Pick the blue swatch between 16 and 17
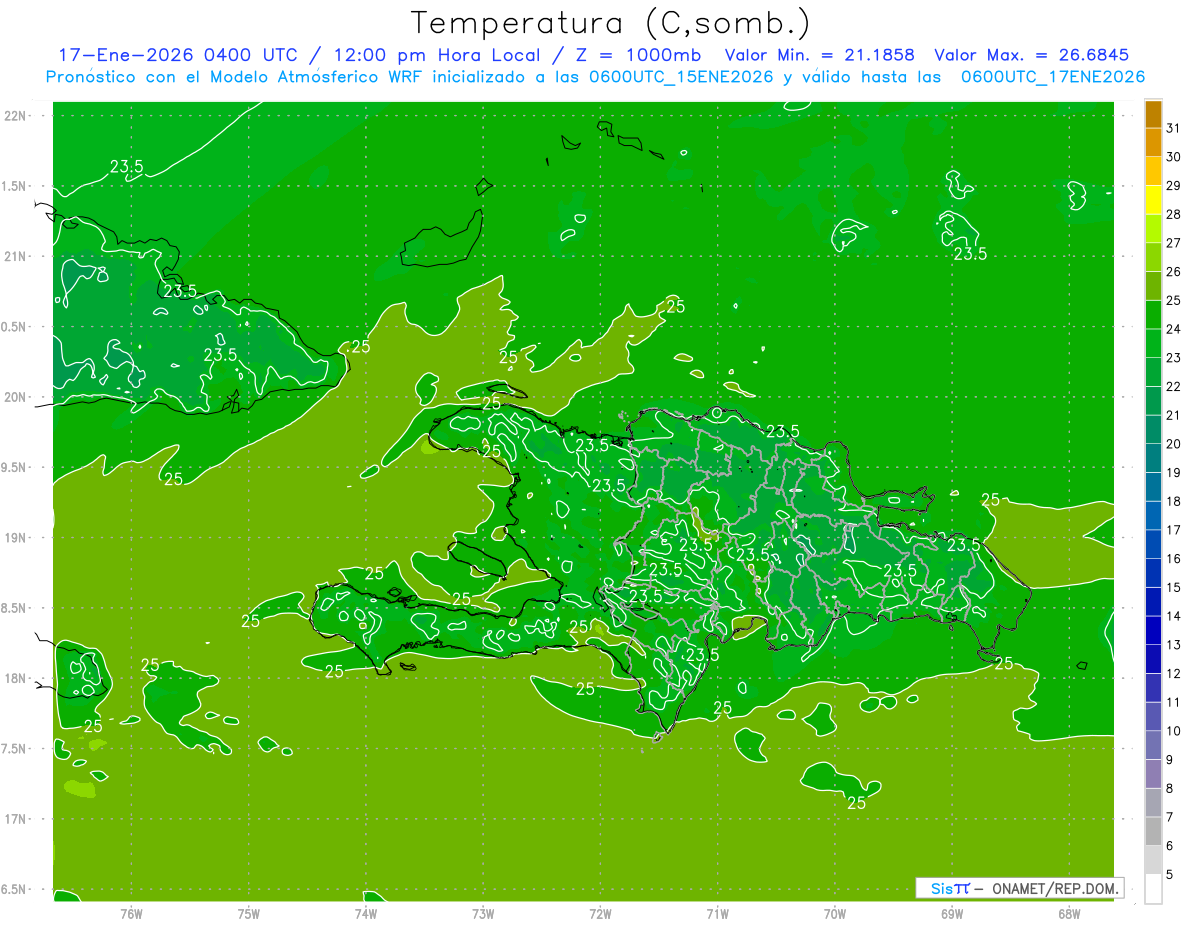This screenshot has width=1200, height=927. coord(1153,545)
